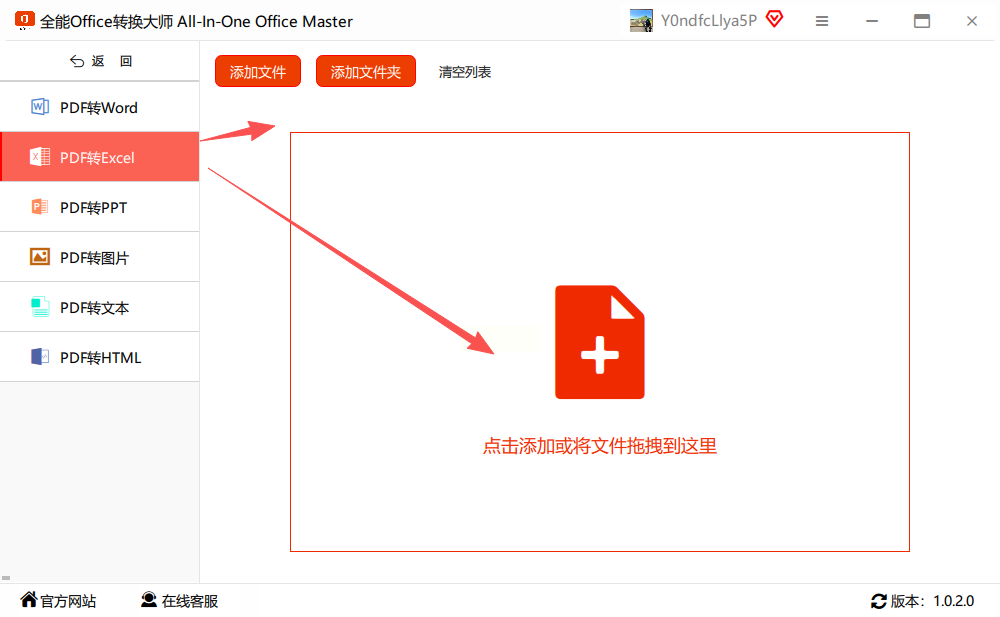Click the 点击添加或将文件拖拽到这里 drop area text
This screenshot has height=617, width=1000.
pyautogui.click(x=599, y=446)
